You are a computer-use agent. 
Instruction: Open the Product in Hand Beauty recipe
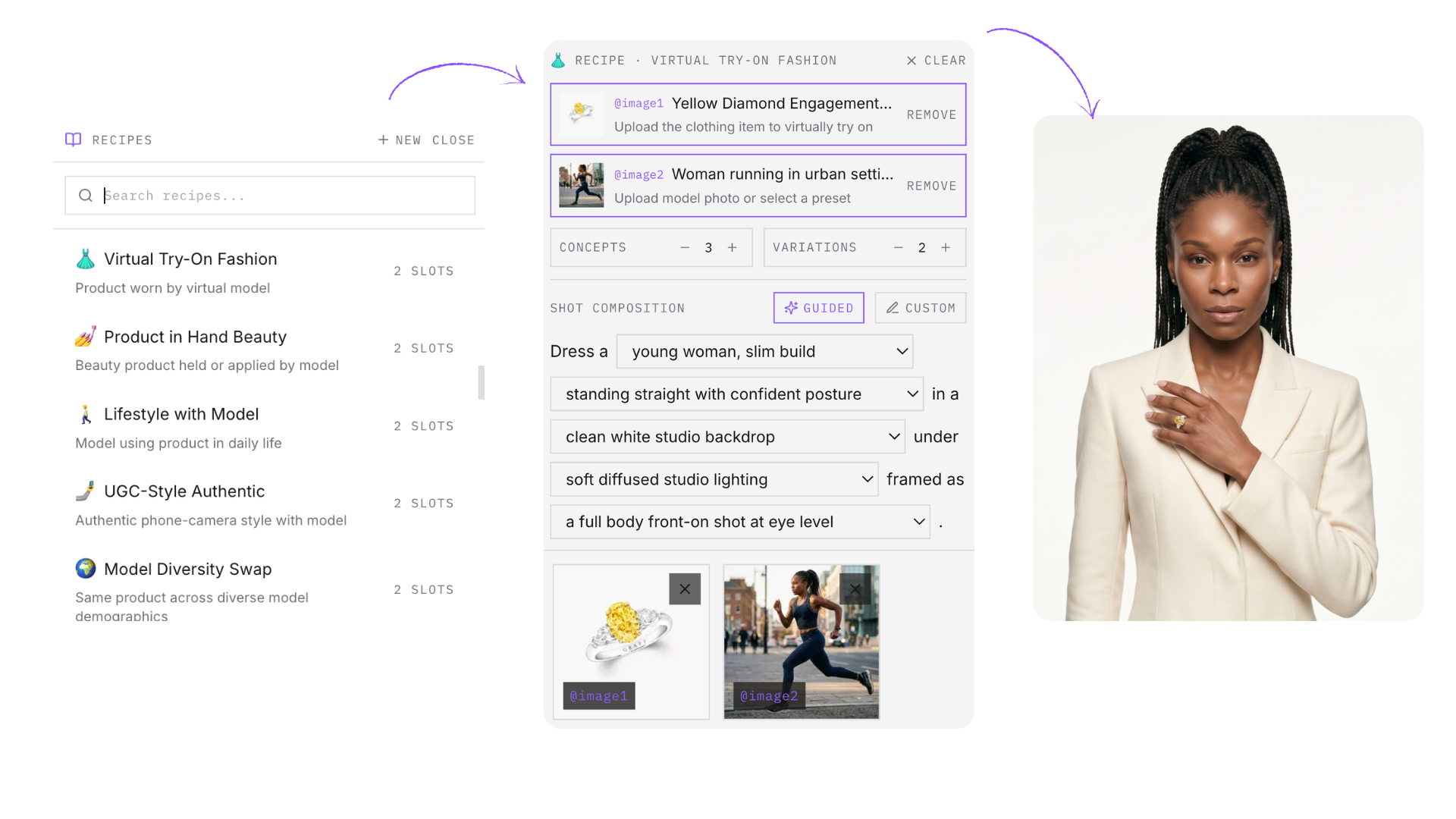coord(268,350)
